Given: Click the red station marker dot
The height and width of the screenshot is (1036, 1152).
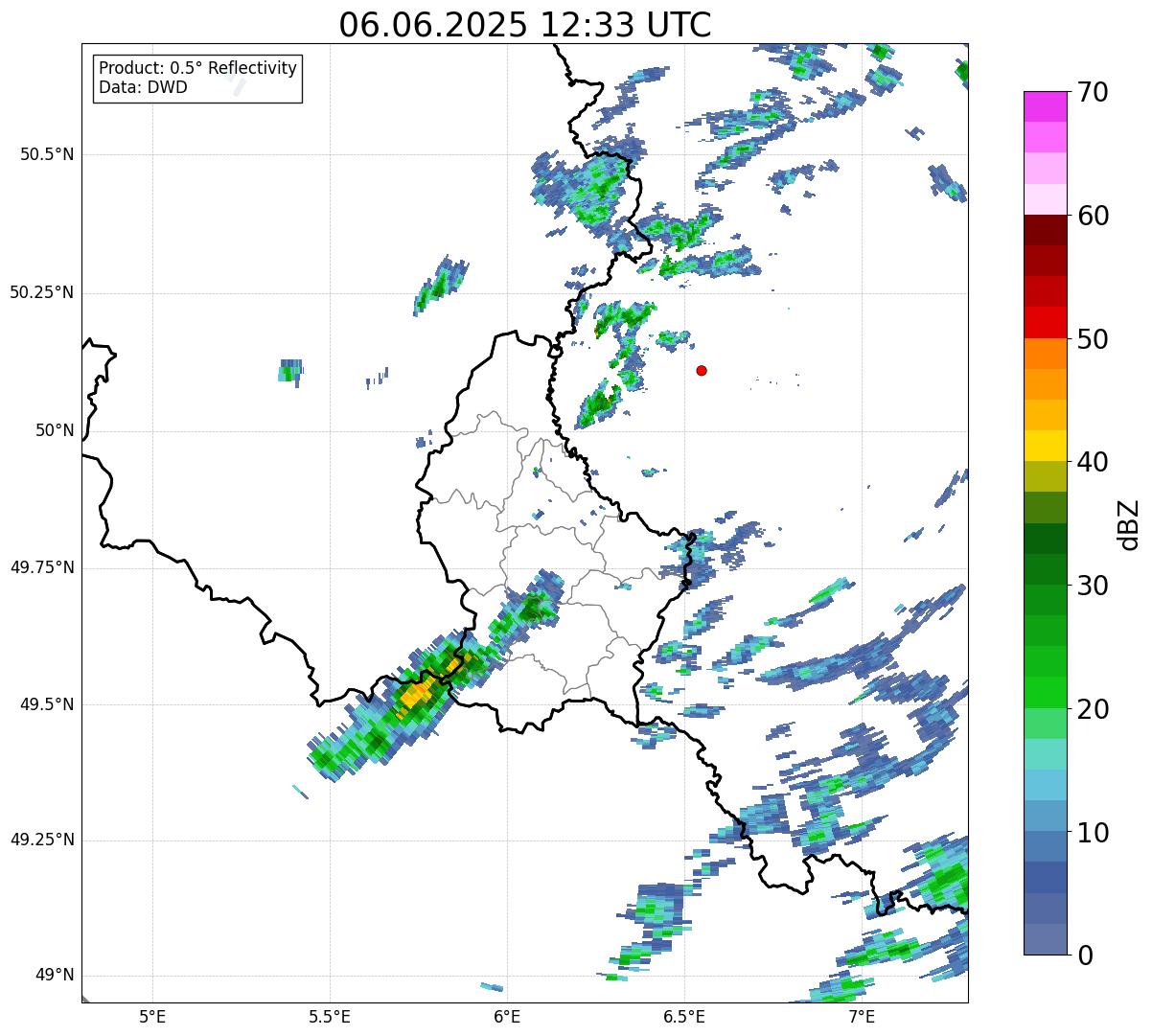Looking at the screenshot, I should click(702, 370).
